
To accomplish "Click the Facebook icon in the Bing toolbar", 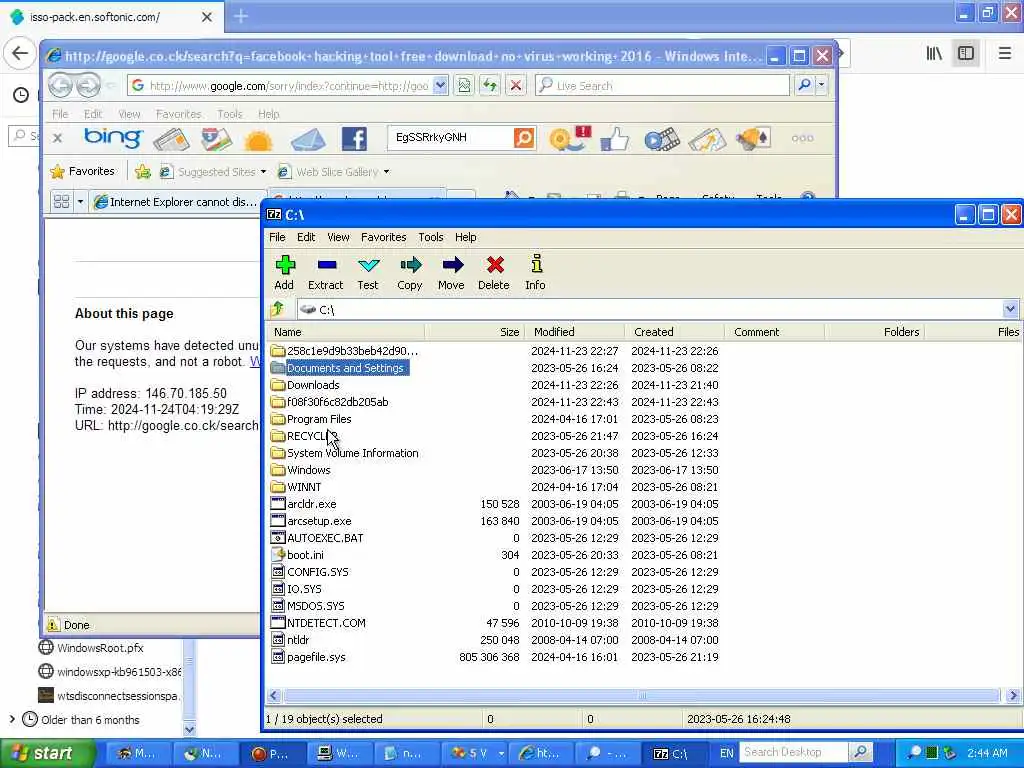I will point(354,138).
